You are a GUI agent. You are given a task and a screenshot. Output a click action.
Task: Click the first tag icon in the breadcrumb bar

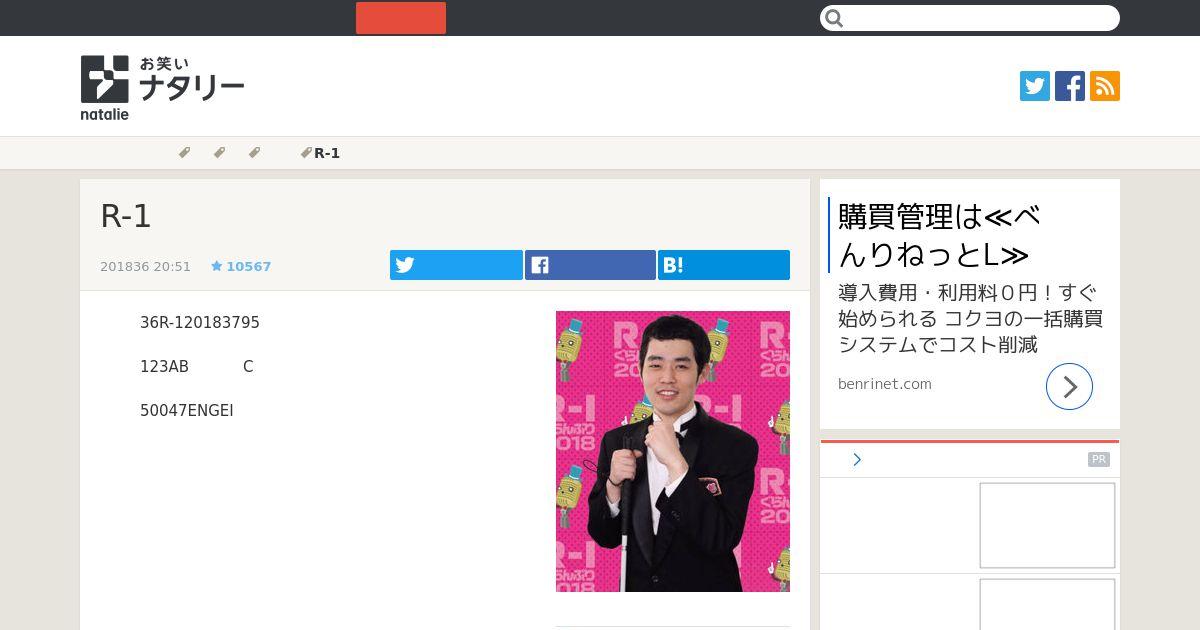[x=184, y=153]
